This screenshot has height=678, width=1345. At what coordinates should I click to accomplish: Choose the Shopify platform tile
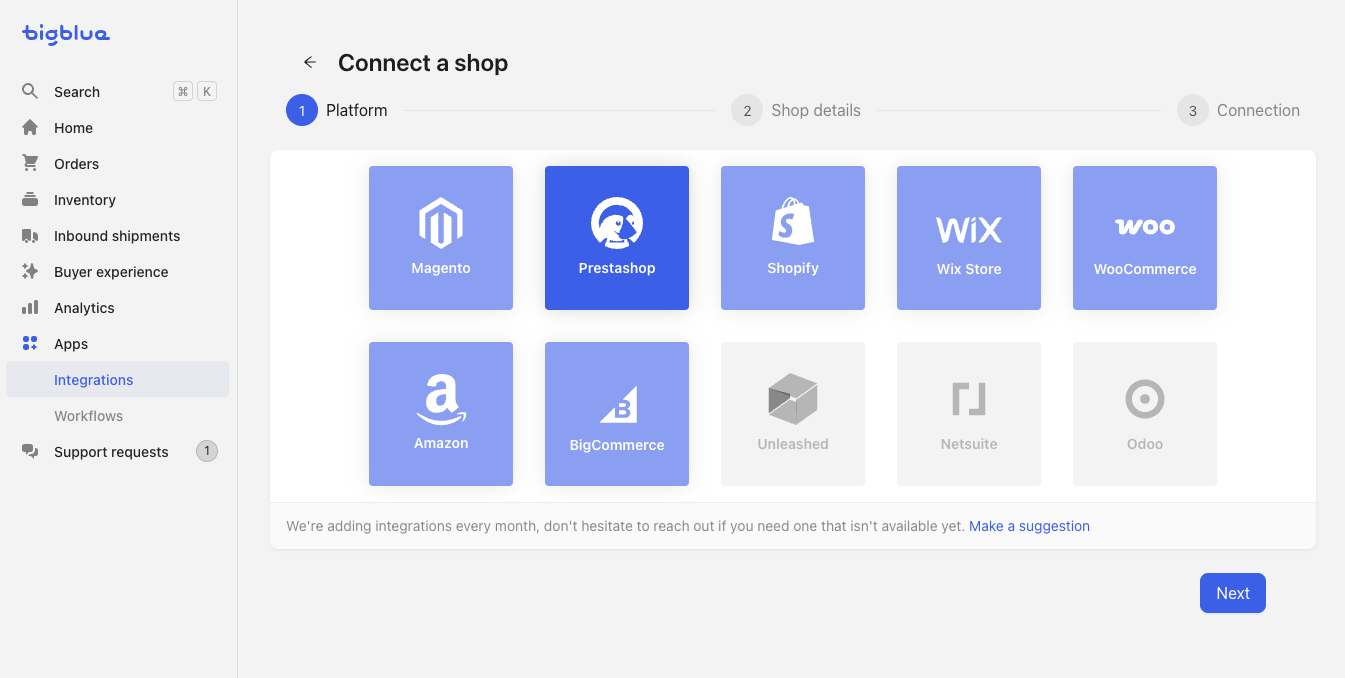click(793, 238)
